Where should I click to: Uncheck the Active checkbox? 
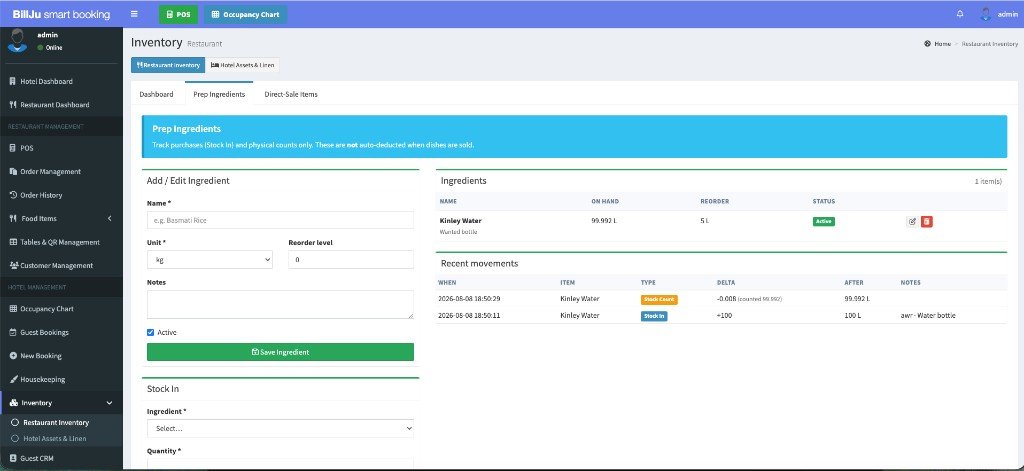[x=151, y=333]
